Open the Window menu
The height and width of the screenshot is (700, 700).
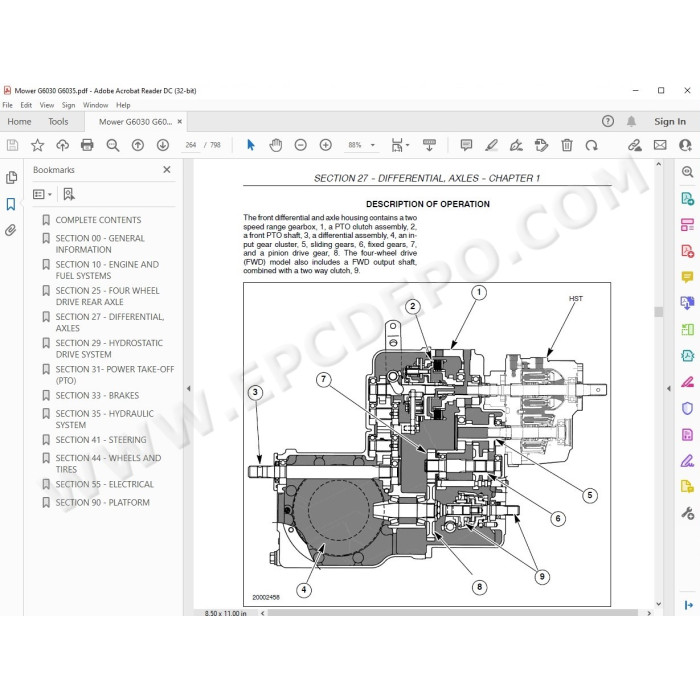click(x=96, y=105)
